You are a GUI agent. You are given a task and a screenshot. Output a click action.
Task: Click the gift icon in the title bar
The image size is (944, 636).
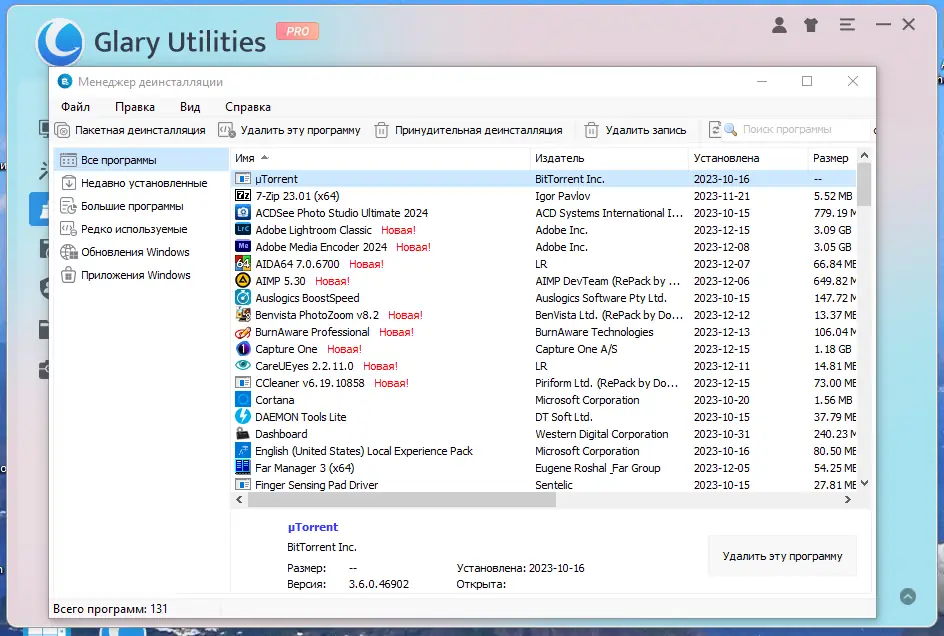pos(811,25)
